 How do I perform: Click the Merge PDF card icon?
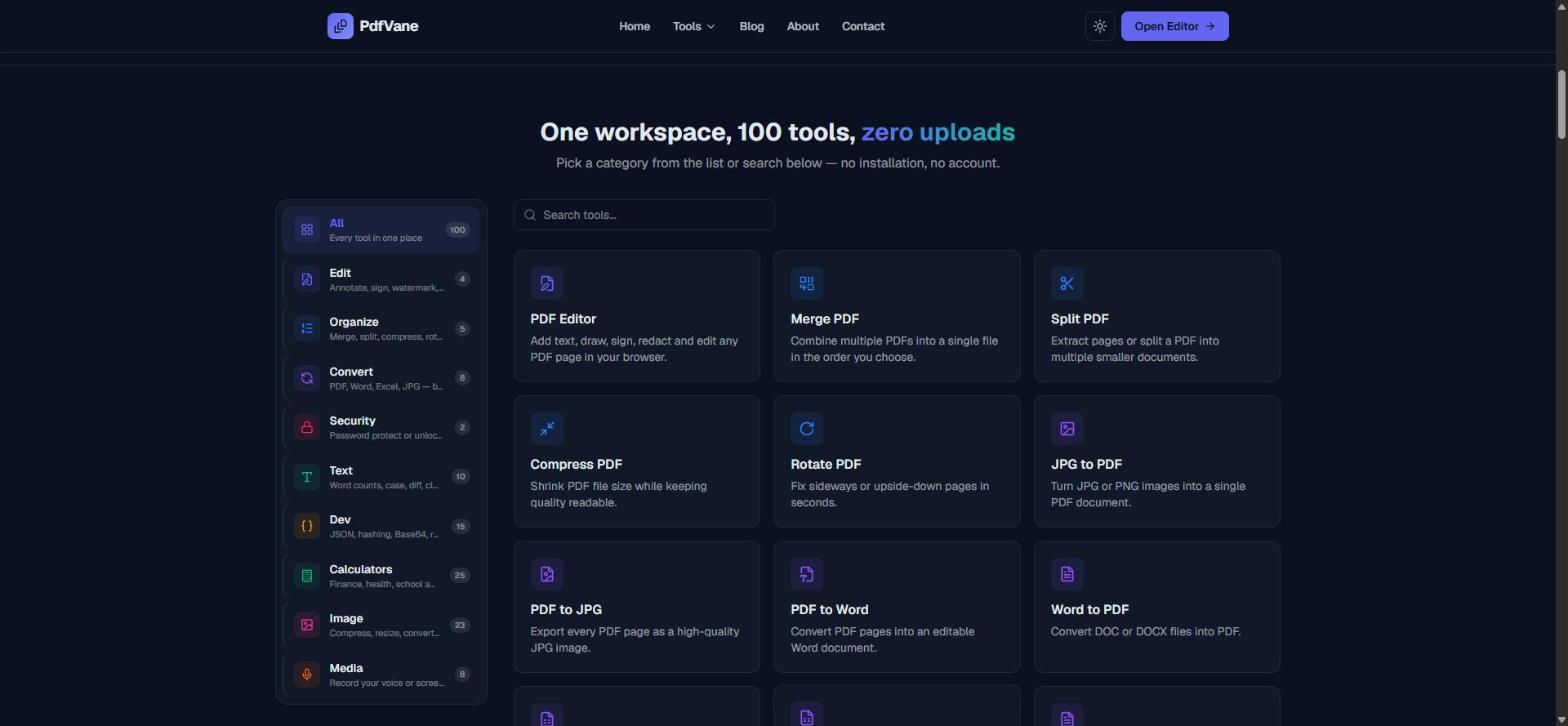coord(807,283)
